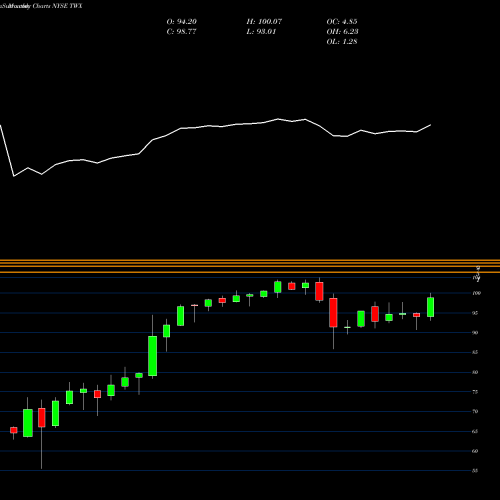Click the '70' price axis label
The width and height of the screenshot is (500, 500).
coord(475,412)
